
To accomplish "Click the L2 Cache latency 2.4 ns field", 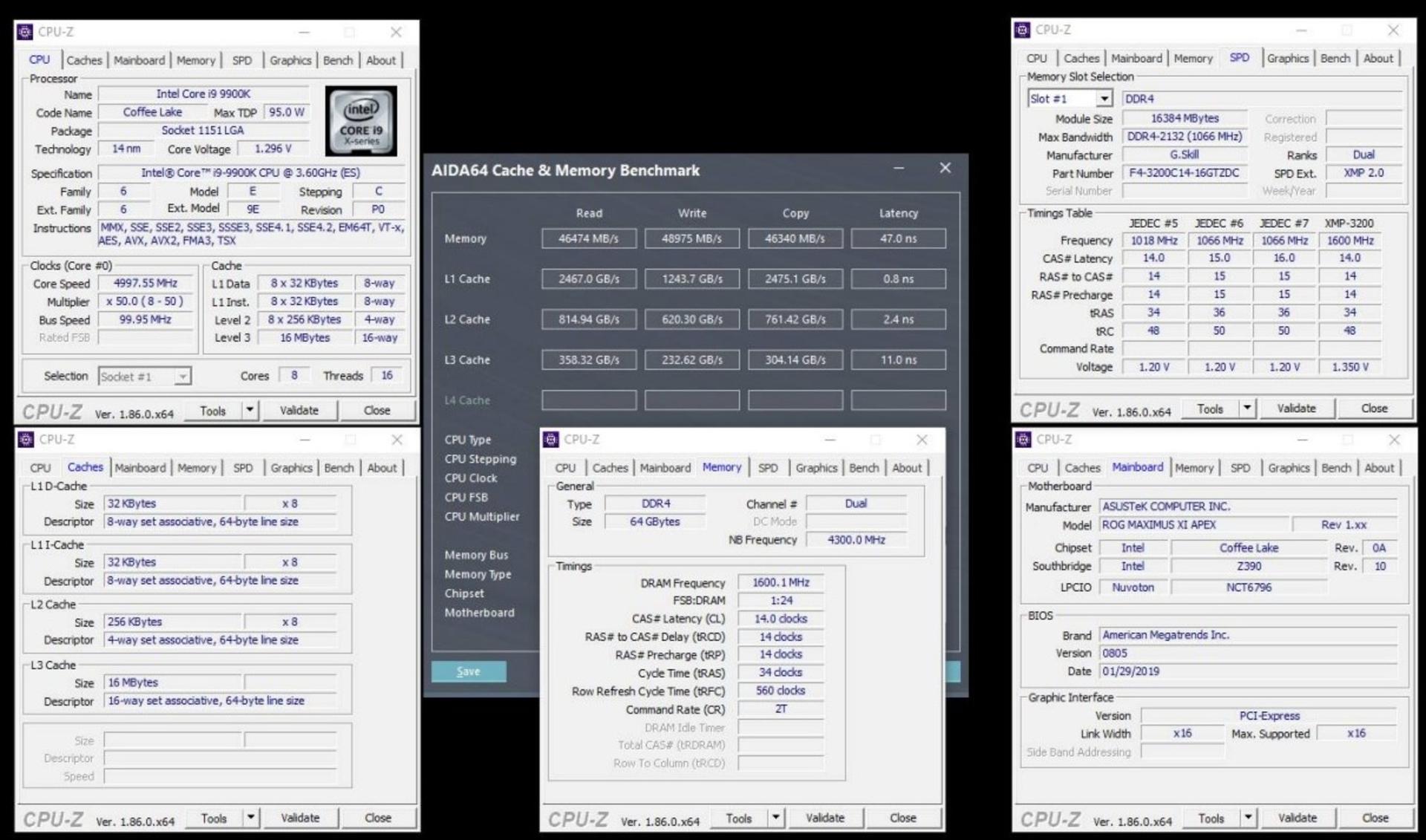I will point(899,319).
